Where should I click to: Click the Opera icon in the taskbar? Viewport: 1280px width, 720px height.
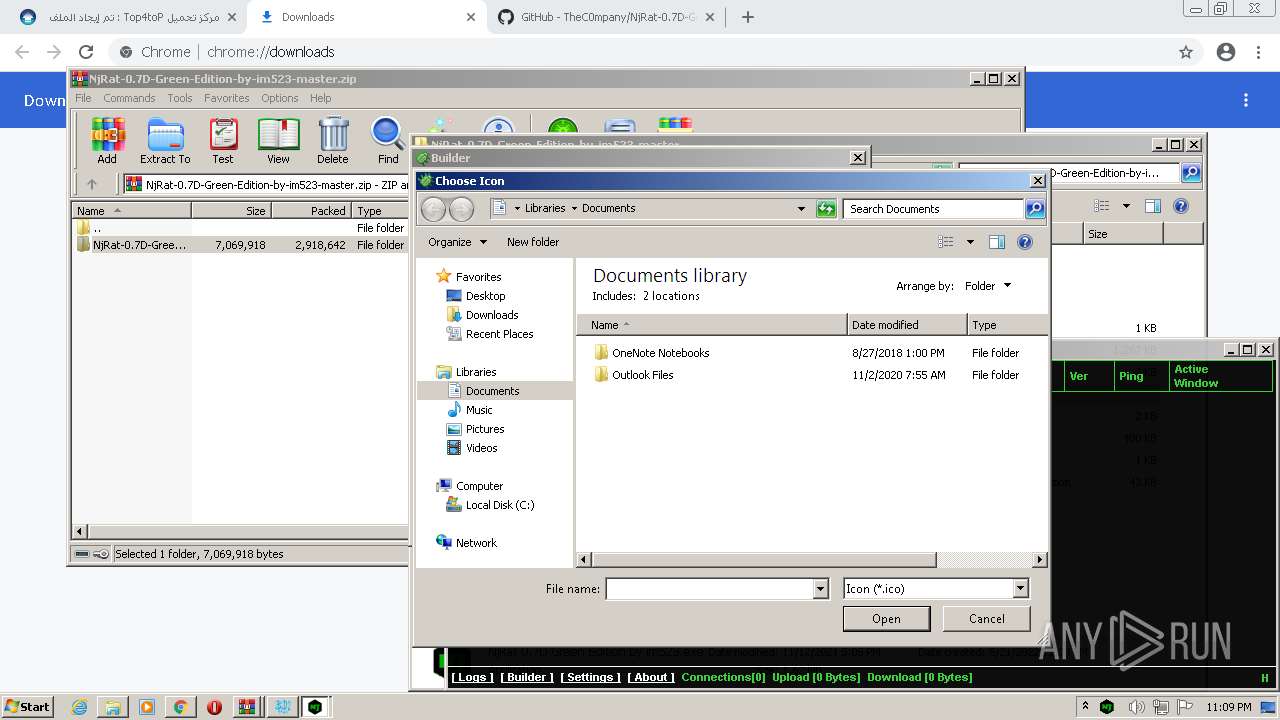[x=214, y=707]
